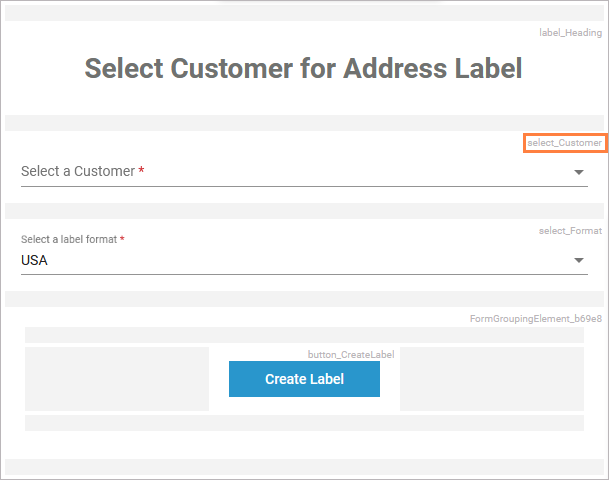Click the FormGroupingElement_b69e8 tag

[536, 319]
